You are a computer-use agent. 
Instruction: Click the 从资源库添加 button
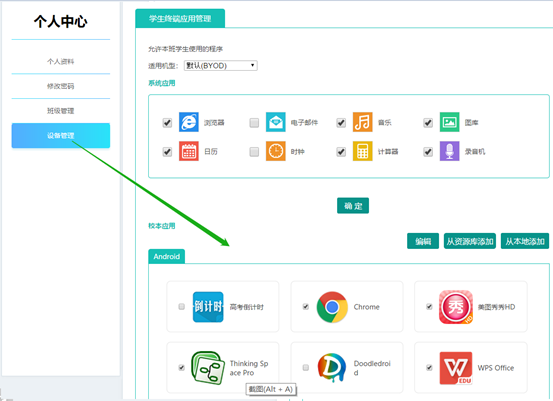click(470, 241)
